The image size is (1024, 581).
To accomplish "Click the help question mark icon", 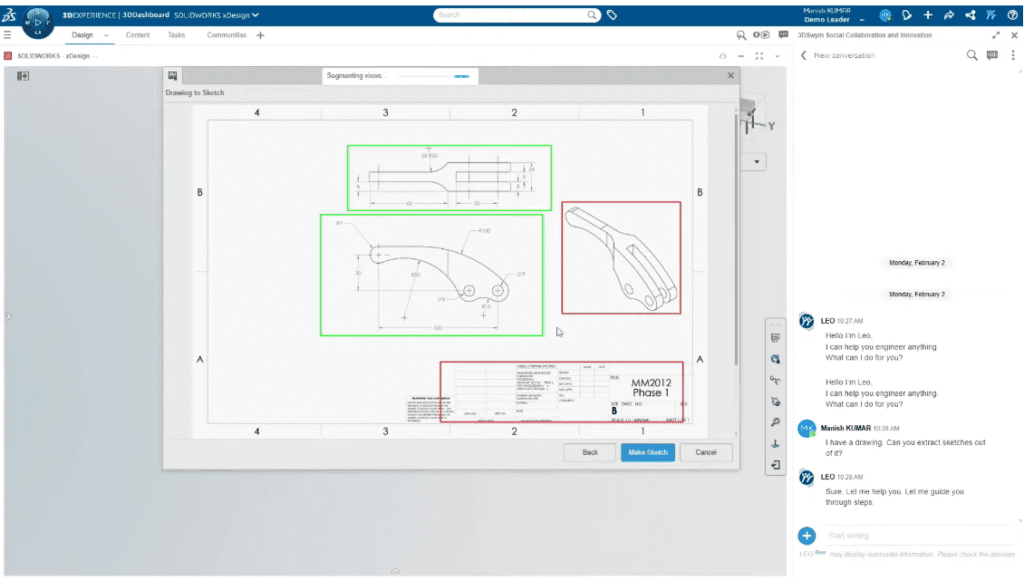I will [x=1012, y=14].
